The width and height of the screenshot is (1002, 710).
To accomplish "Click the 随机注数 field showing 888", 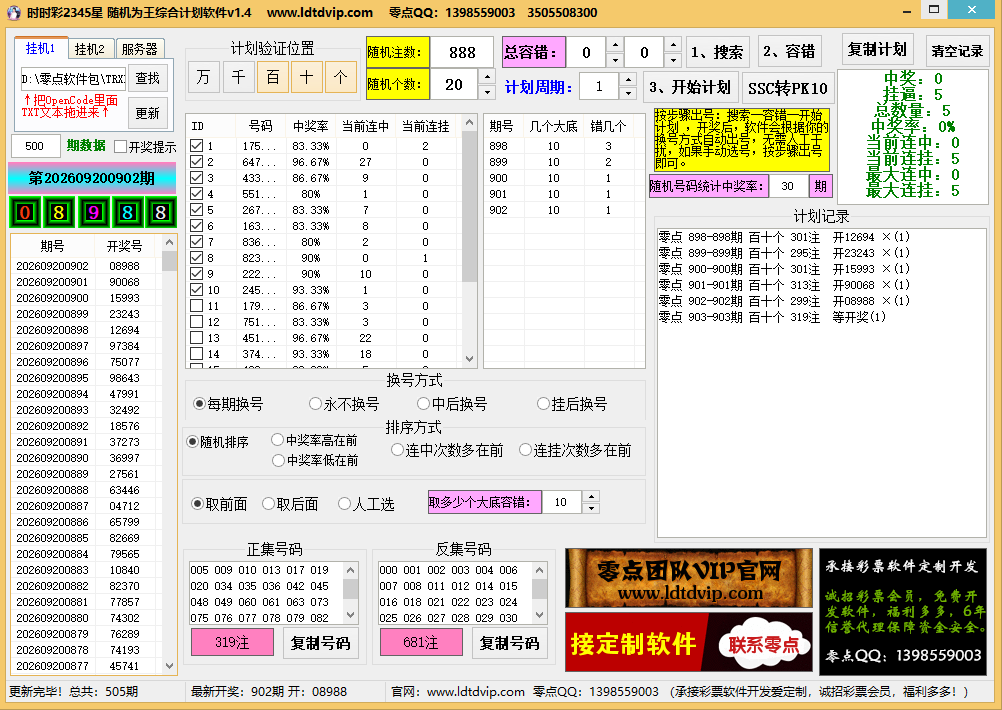I will [x=462, y=52].
